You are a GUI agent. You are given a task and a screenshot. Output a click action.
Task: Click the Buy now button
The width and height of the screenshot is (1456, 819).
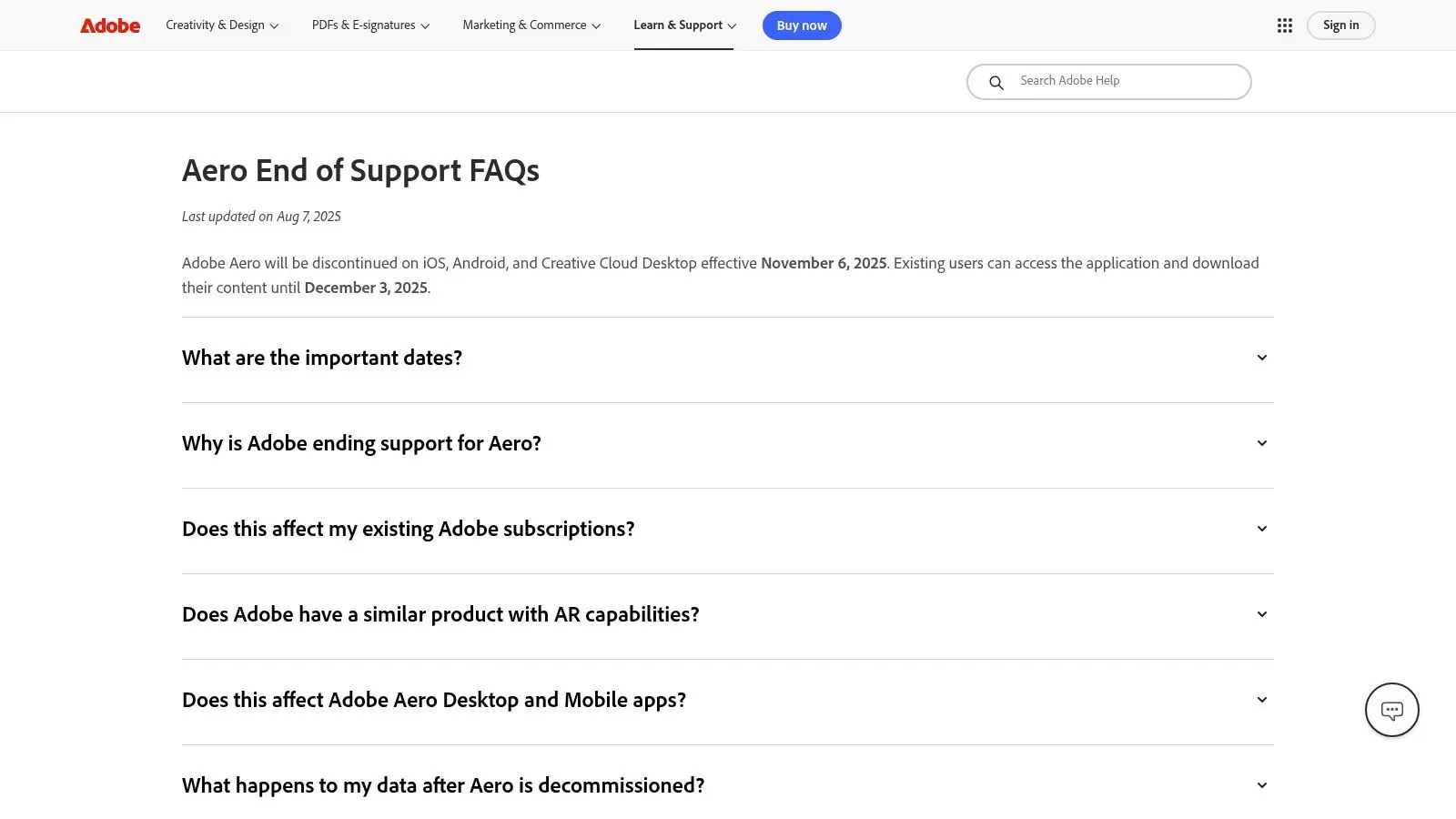(x=802, y=25)
